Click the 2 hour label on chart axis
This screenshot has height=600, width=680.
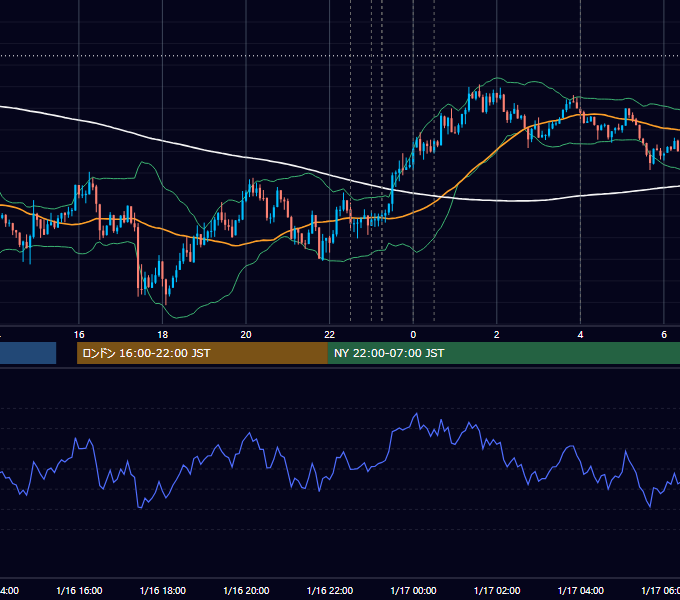point(497,335)
